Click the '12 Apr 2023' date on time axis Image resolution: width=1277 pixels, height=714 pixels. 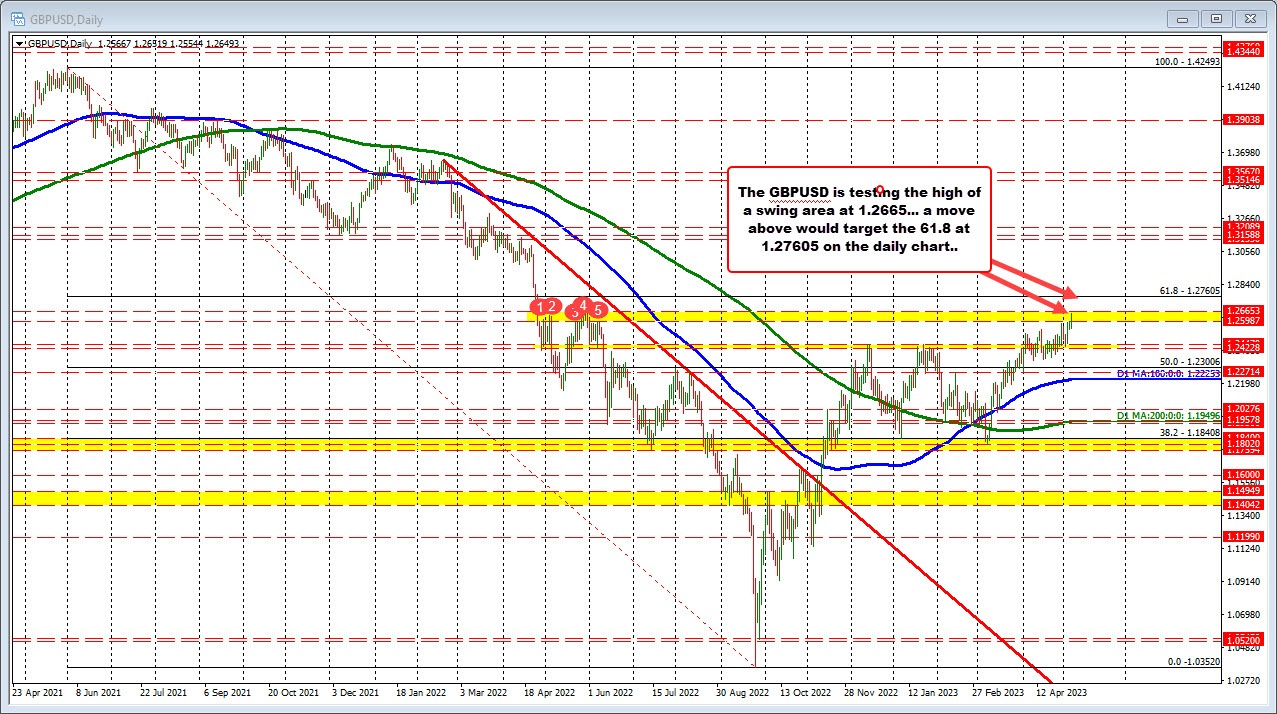point(1063,691)
